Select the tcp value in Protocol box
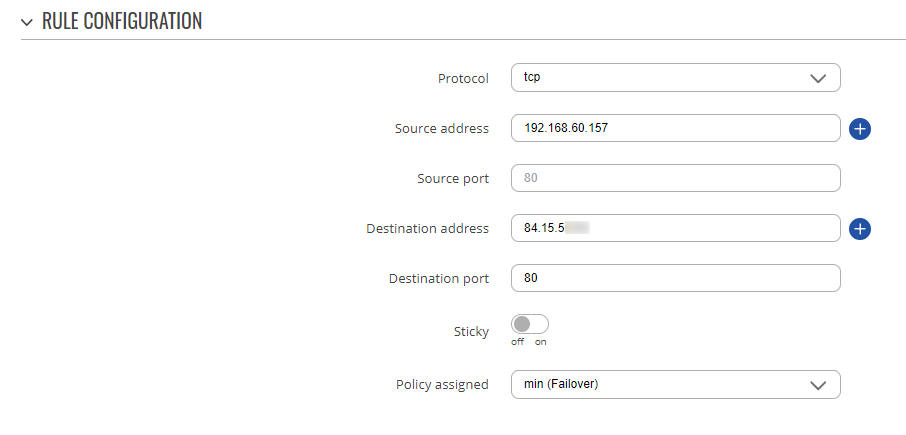 (x=532, y=77)
